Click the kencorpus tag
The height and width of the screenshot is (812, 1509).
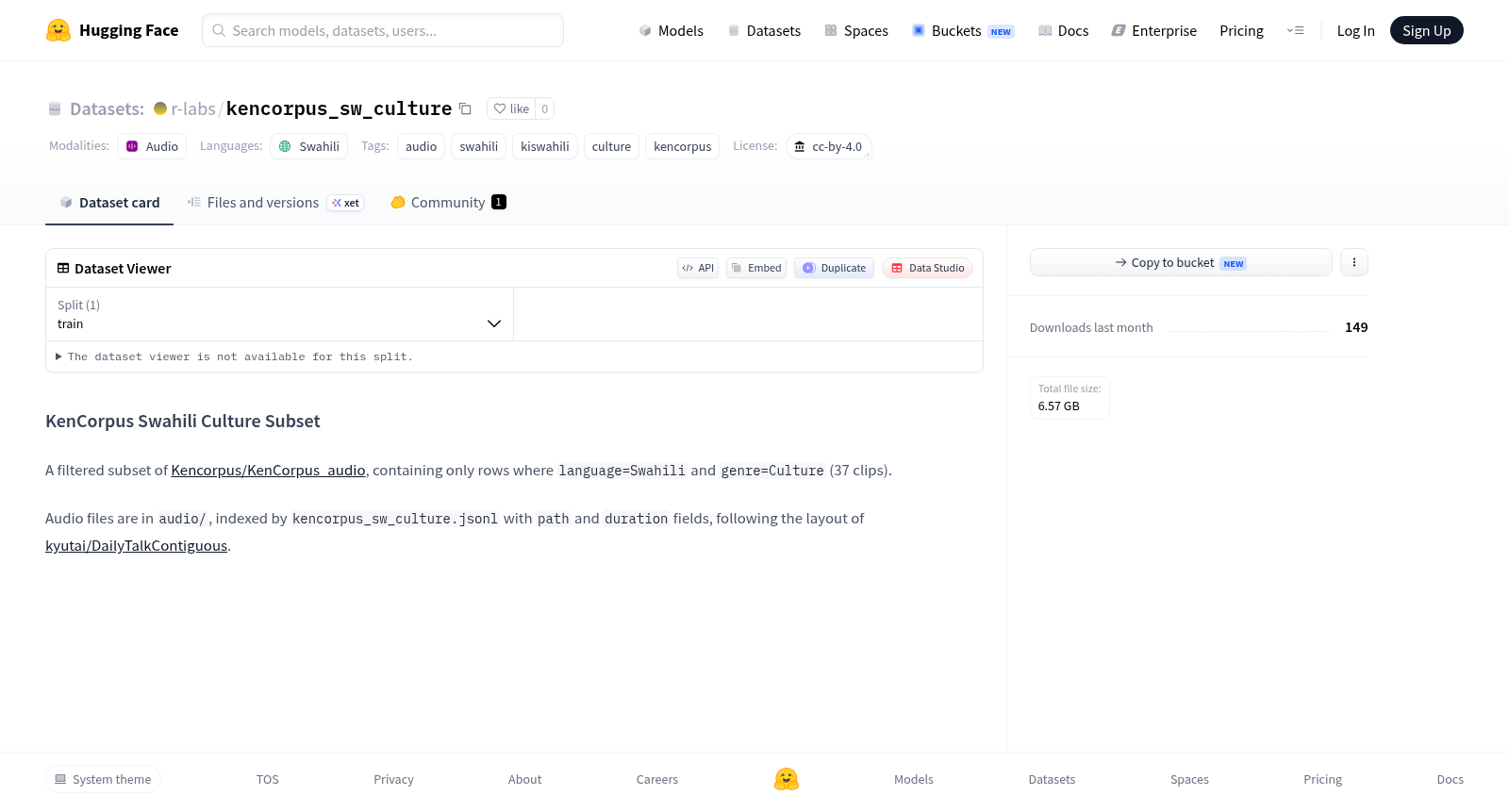pyautogui.click(x=683, y=146)
